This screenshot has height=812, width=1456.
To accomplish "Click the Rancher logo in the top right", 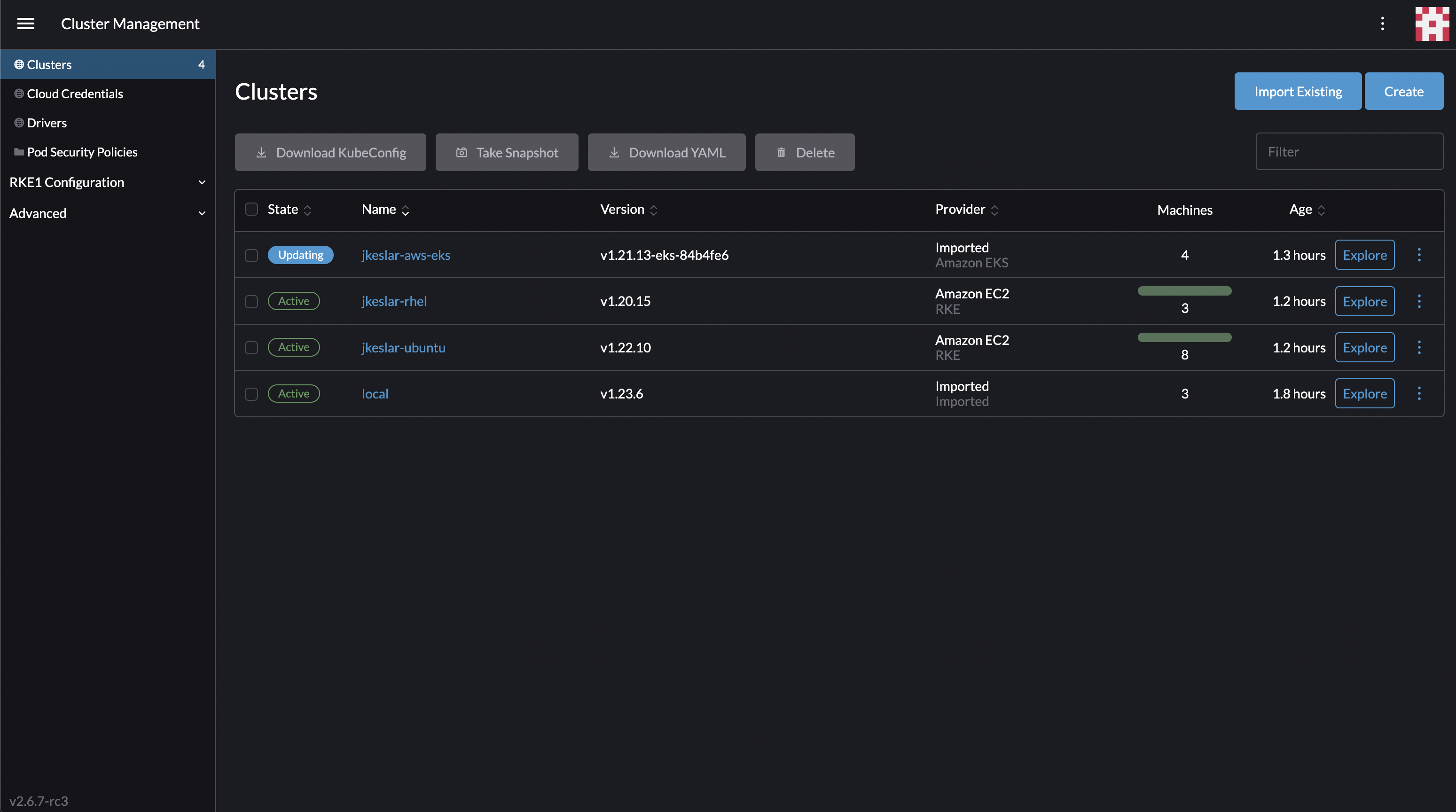I will [1432, 24].
